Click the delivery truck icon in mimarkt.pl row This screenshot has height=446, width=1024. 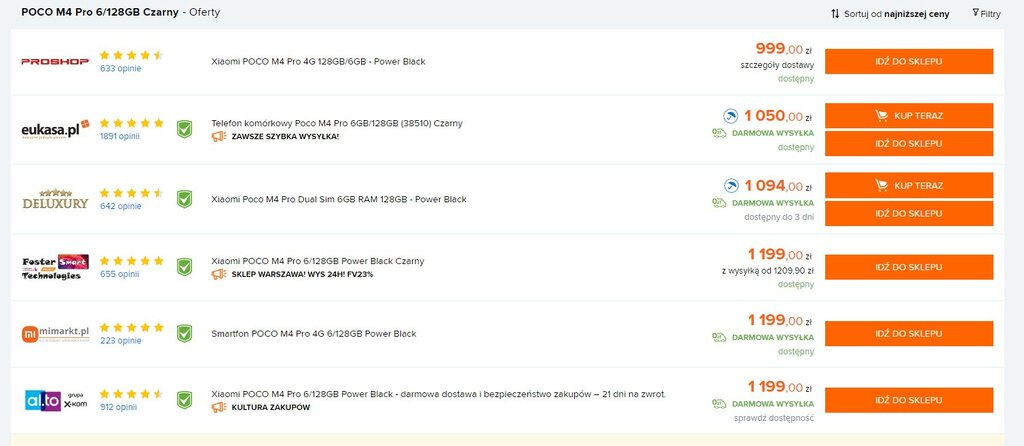tap(719, 338)
